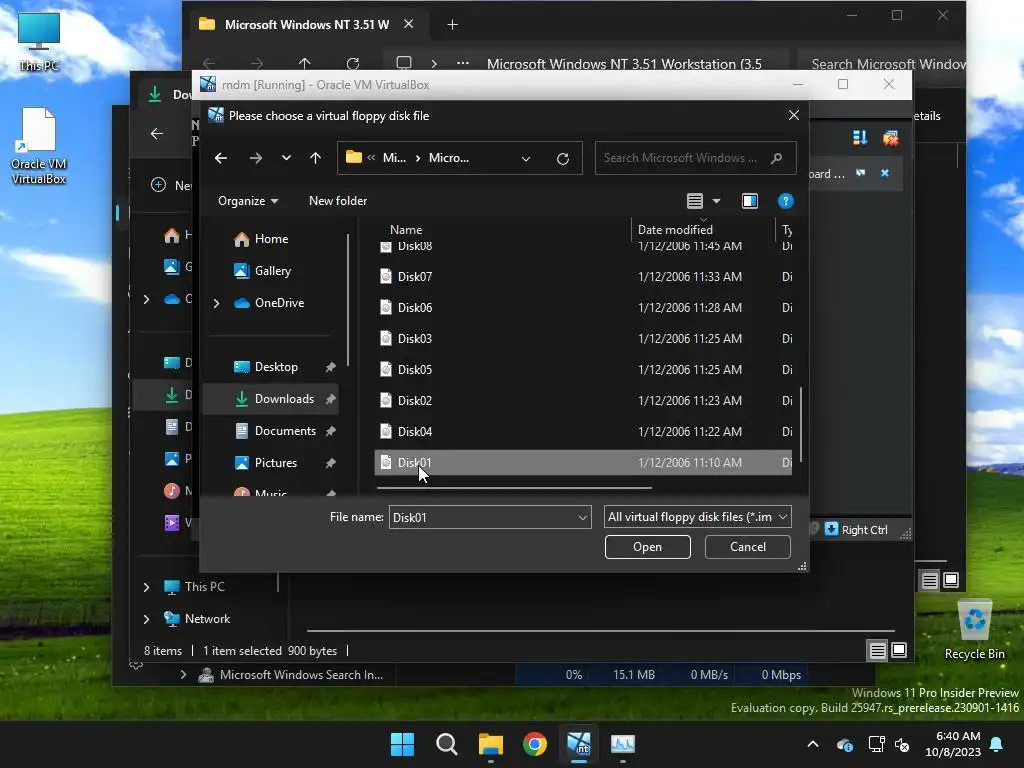Open the Organize menu
This screenshot has width=1024, height=768.
[248, 201]
